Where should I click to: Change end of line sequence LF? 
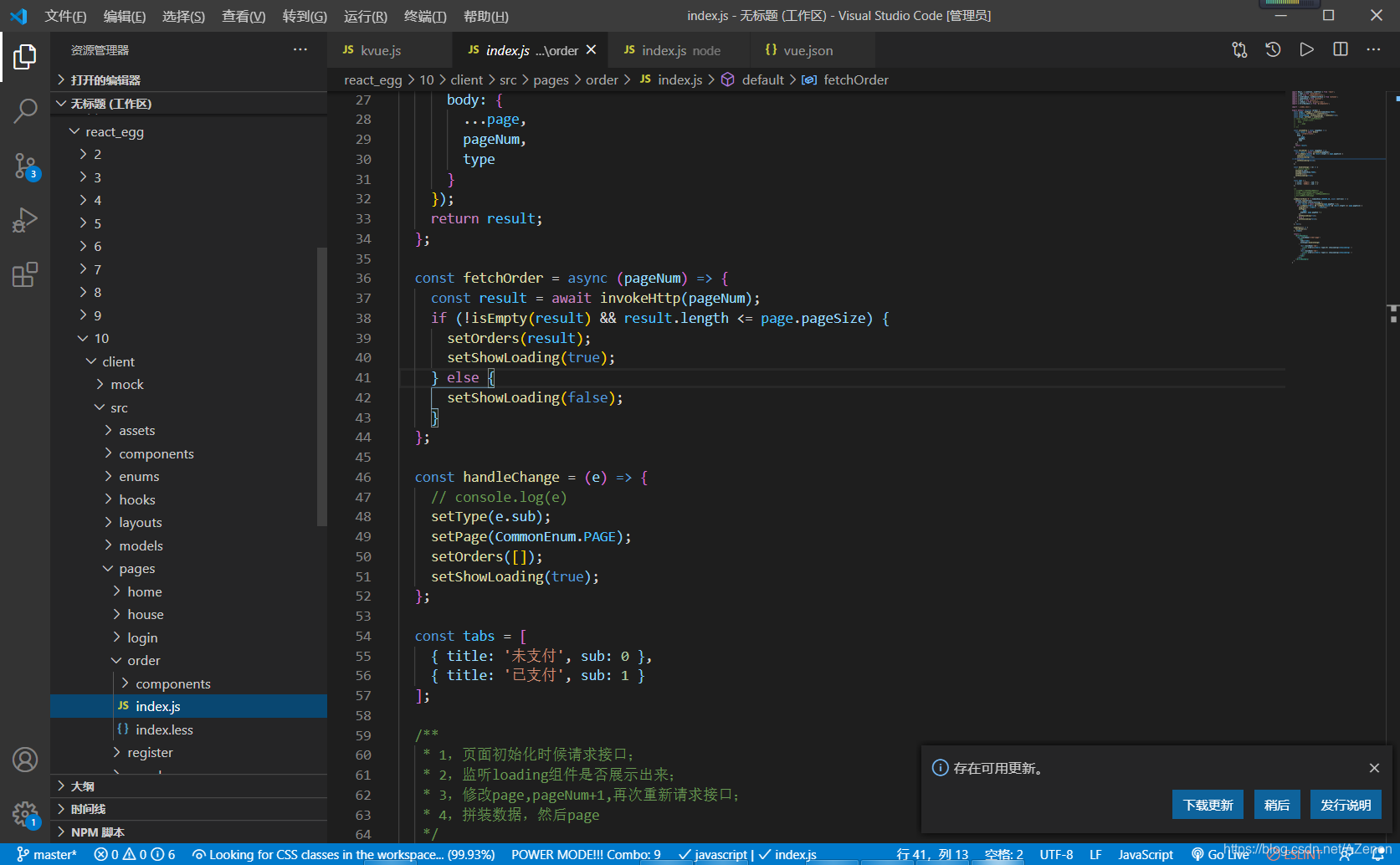(1095, 854)
